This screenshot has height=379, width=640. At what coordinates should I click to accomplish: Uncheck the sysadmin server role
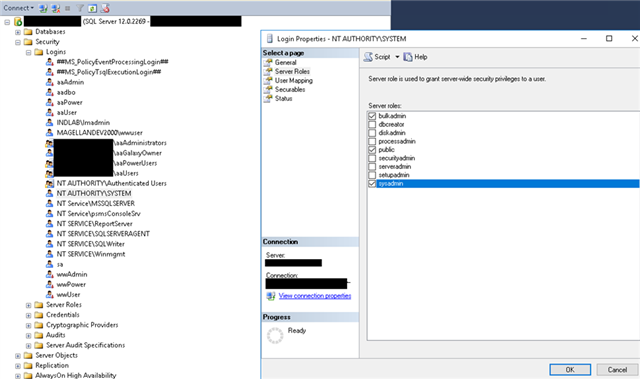(372, 184)
